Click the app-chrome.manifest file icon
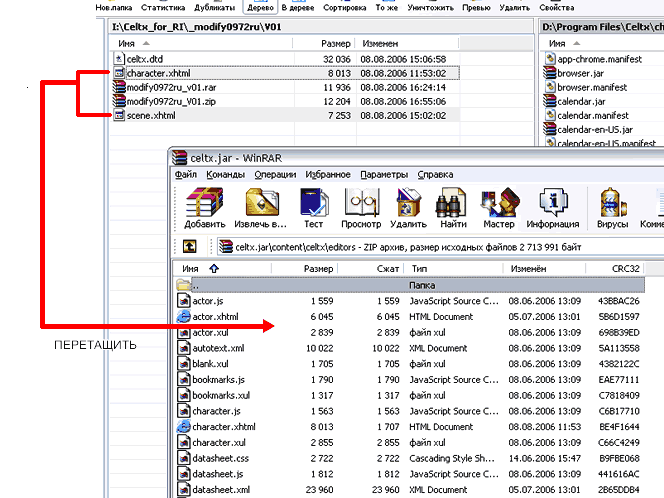Image resolution: width=664 pixels, height=498 pixels. pyautogui.click(x=550, y=58)
